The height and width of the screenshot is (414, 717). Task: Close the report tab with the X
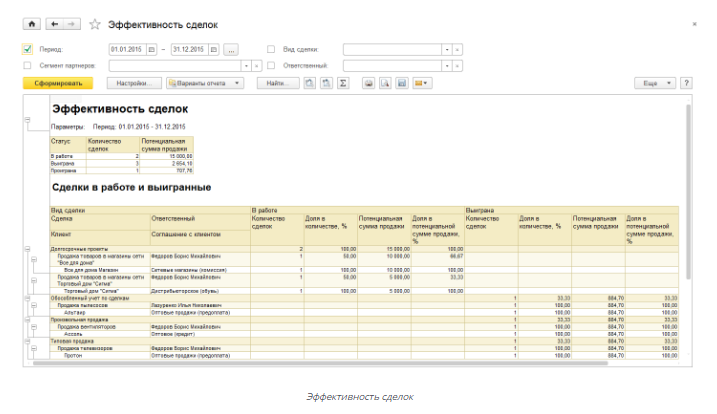pos(694,24)
